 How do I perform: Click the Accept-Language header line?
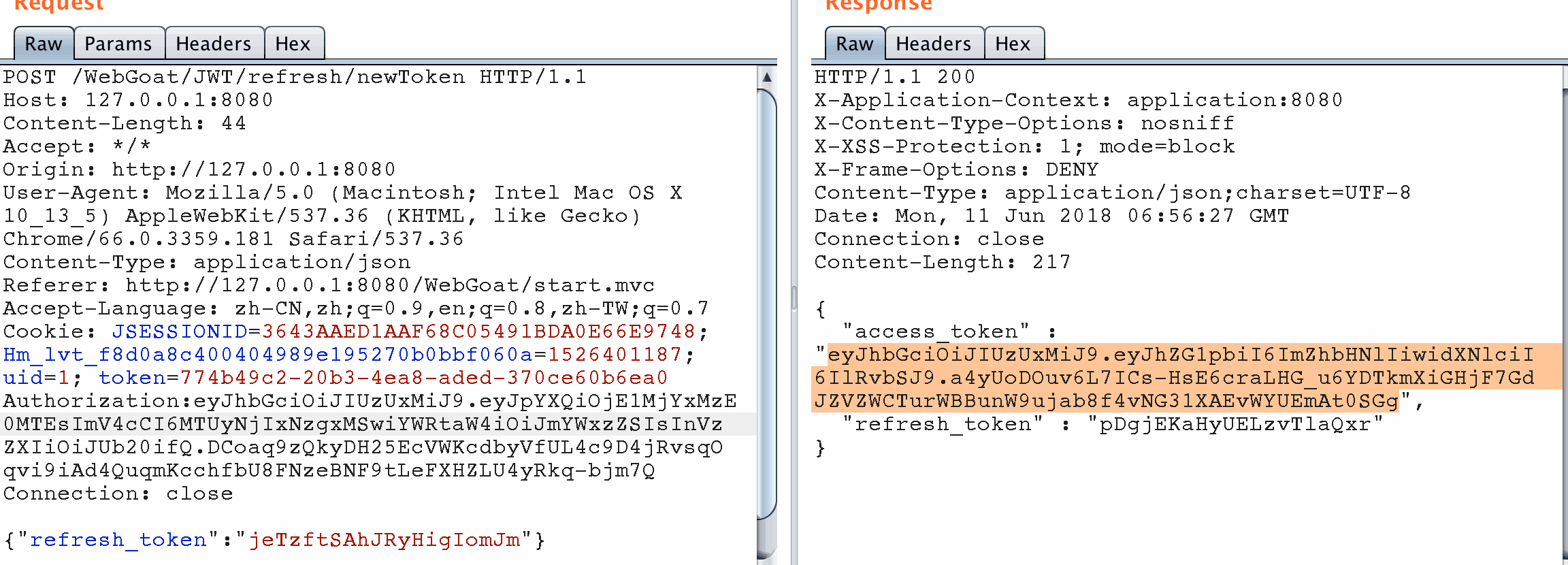coord(356,308)
